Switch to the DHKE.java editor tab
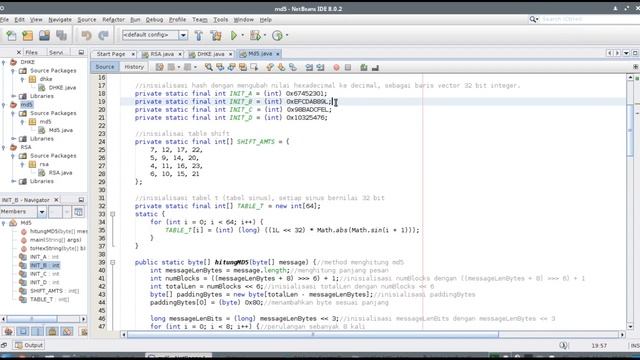The height and width of the screenshot is (360, 640). click(x=211, y=54)
